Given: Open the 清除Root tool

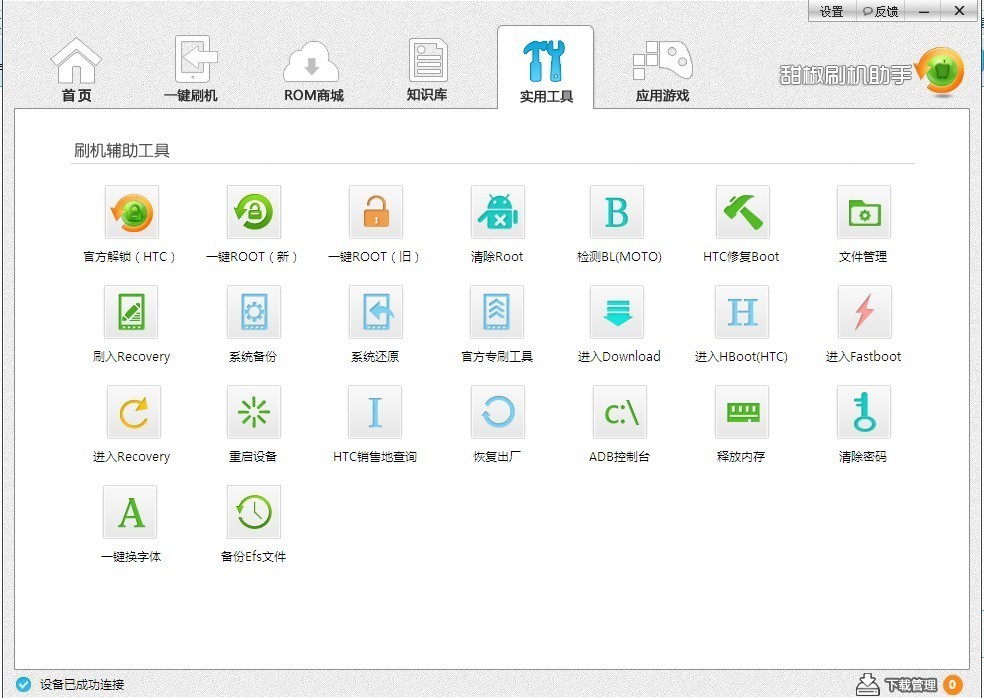Looking at the screenshot, I should 497,212.
